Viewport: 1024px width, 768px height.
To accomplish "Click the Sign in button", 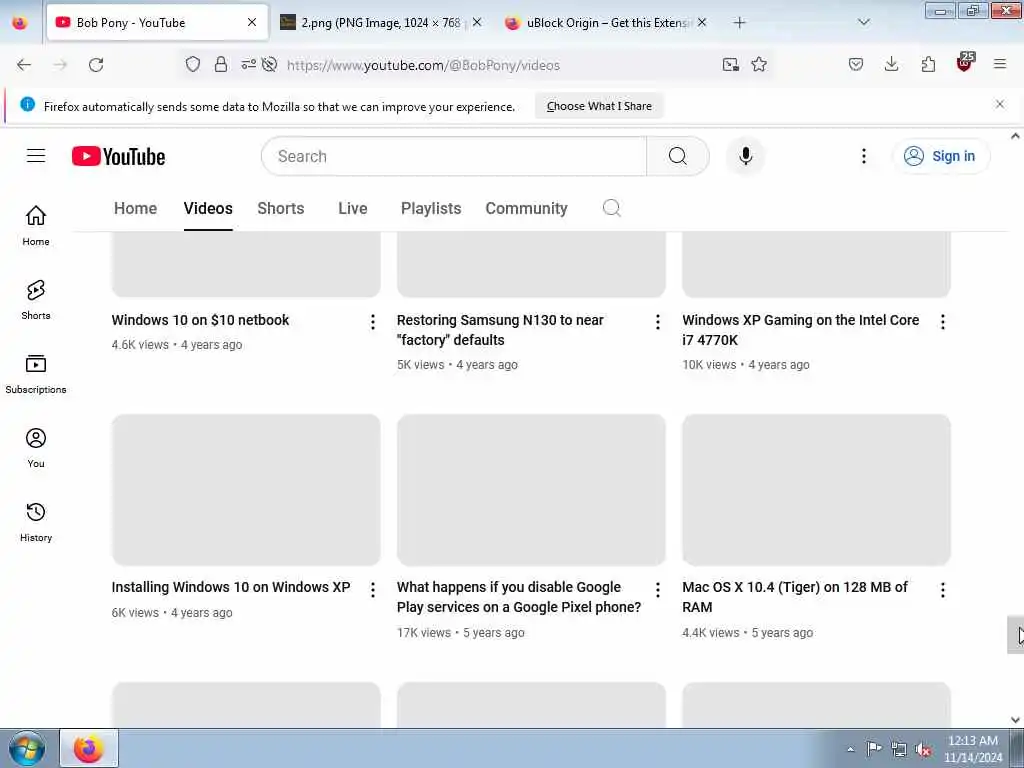I will click(940, 156).
